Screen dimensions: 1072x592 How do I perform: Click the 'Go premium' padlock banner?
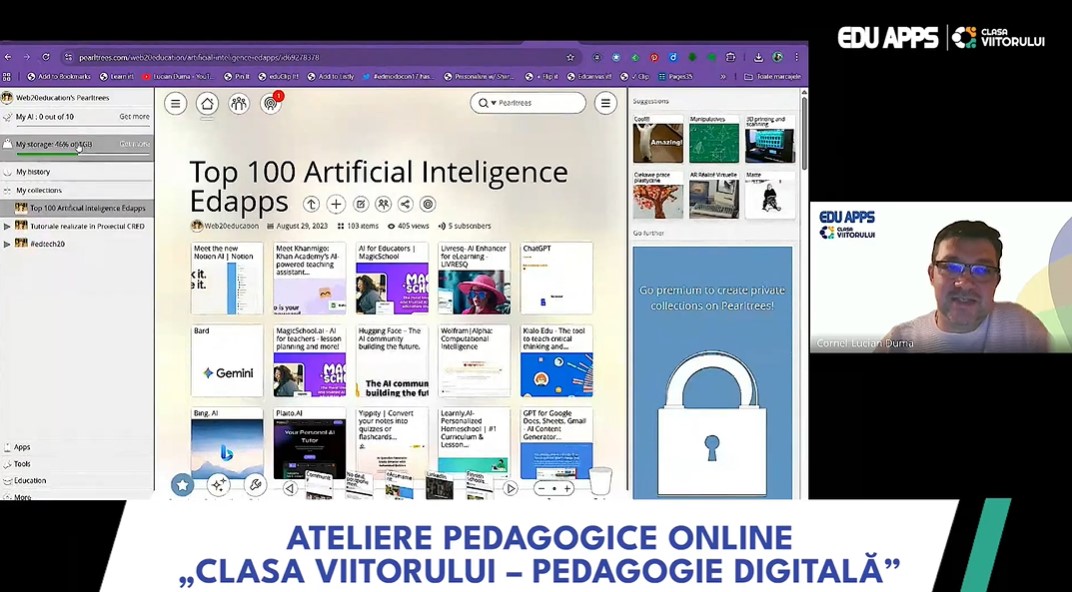tap(712, 373)
